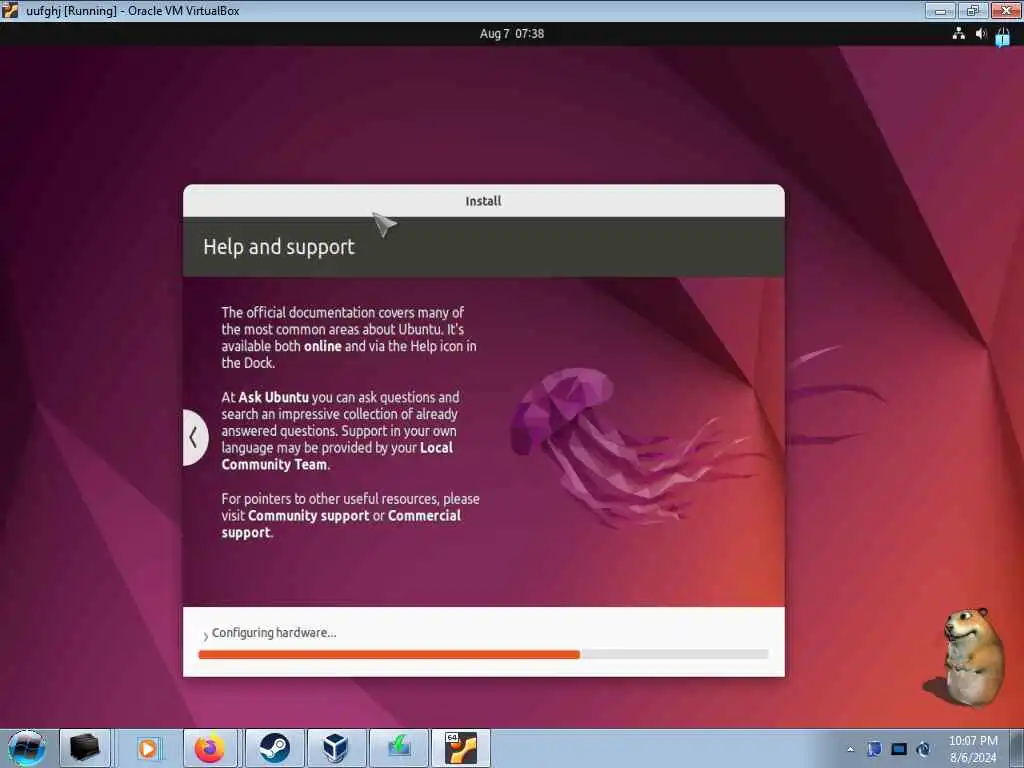The image size is (1024, 768).
Task: Open the Local Community Team link
Action: [x=337, y=456]
